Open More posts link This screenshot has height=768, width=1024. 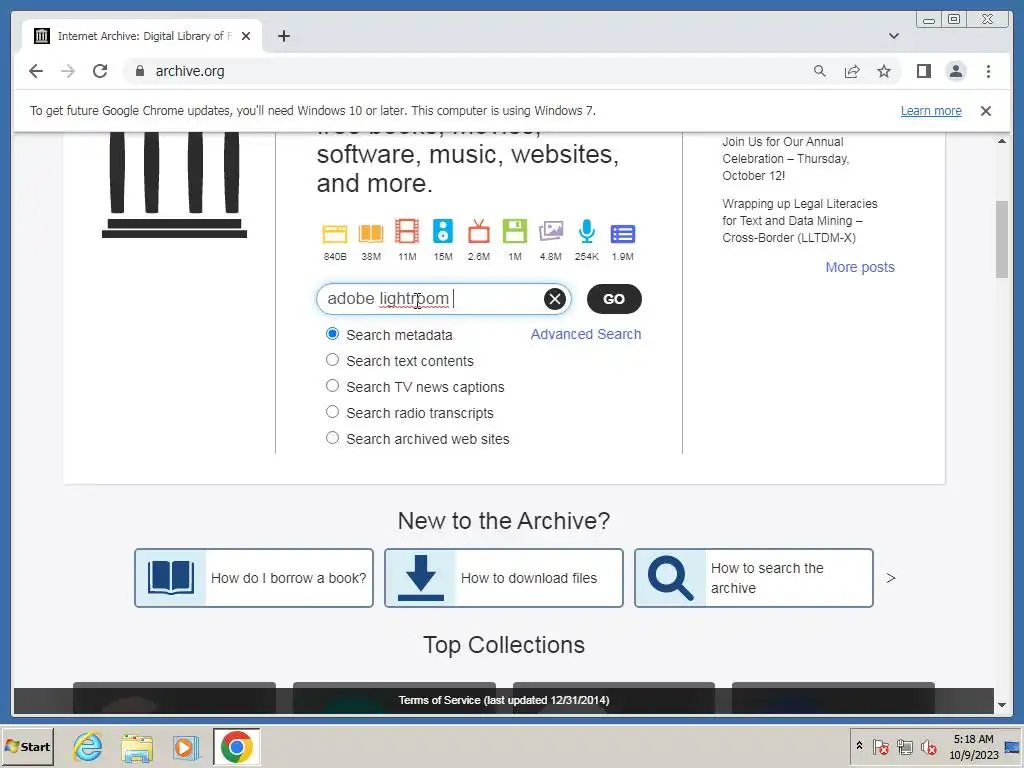859,267
